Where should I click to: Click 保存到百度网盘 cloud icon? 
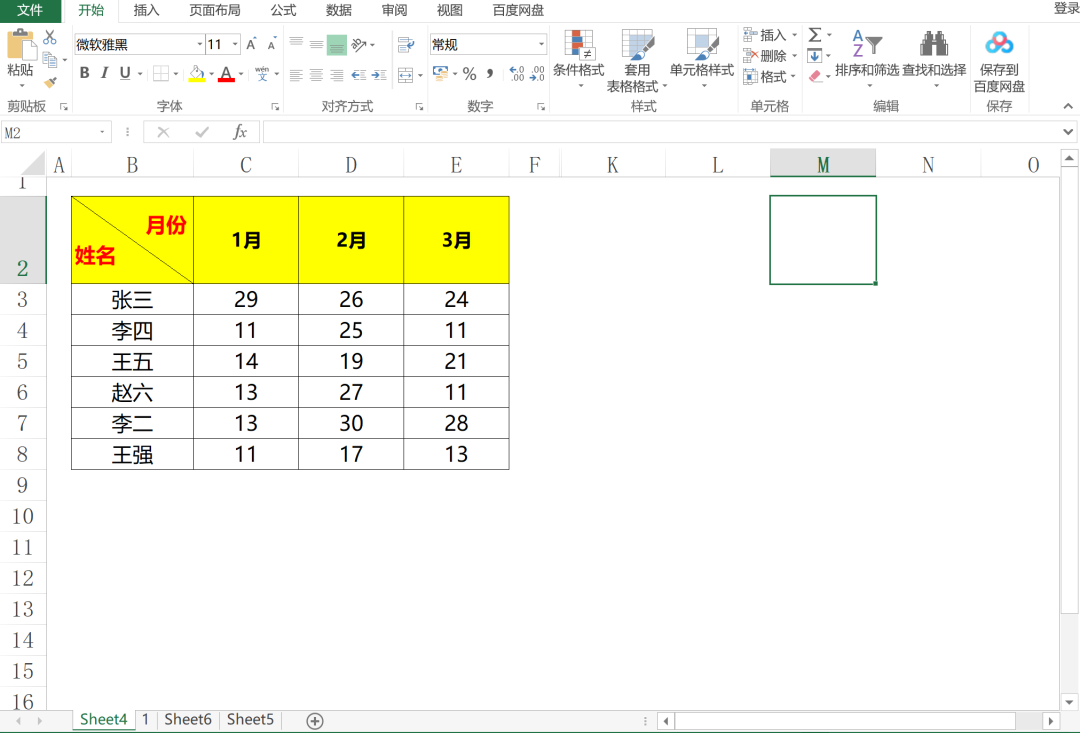[999, 43]
